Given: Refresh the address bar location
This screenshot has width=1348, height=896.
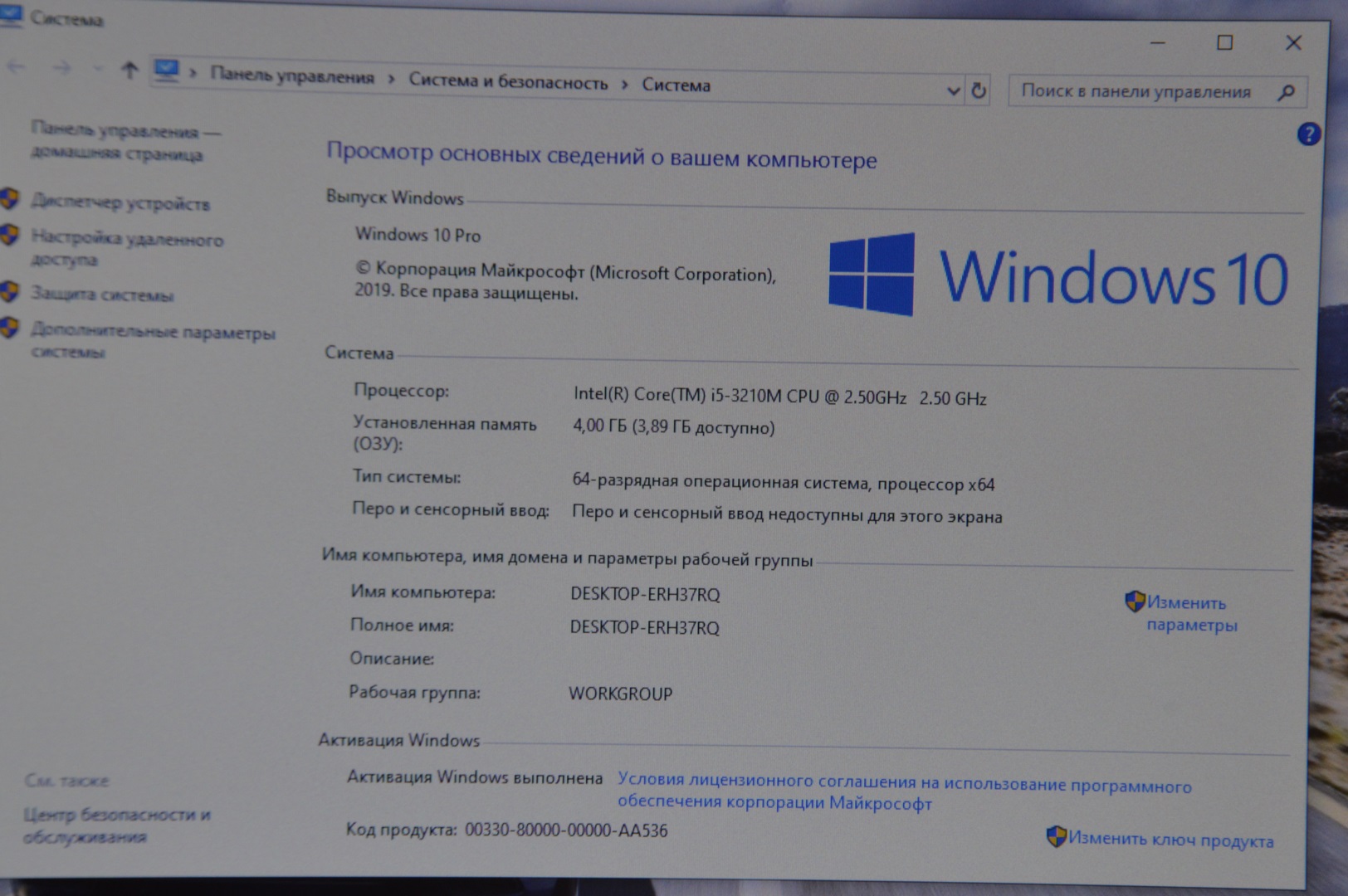Looking at the screenshot, I should tap(979, 90).
